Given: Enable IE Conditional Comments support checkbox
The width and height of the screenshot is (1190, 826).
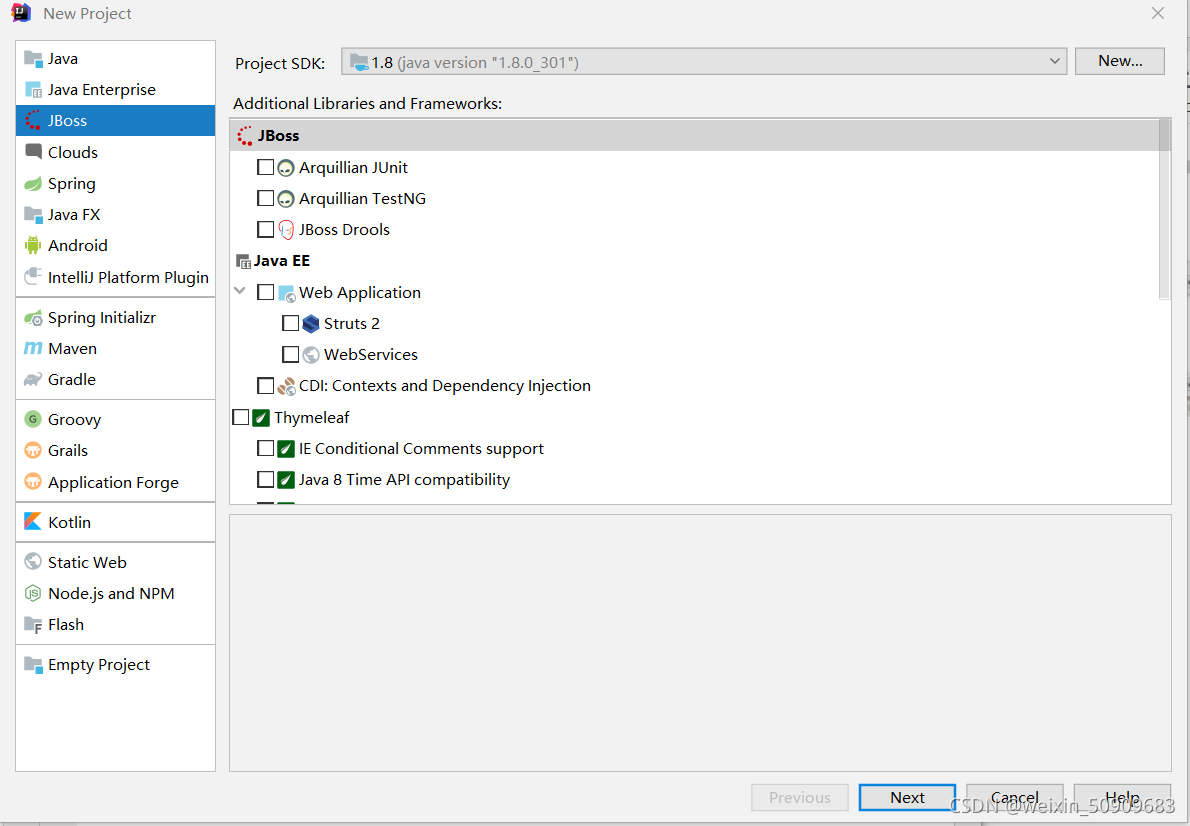Looking at the screenshot, I should click(266, 449).
